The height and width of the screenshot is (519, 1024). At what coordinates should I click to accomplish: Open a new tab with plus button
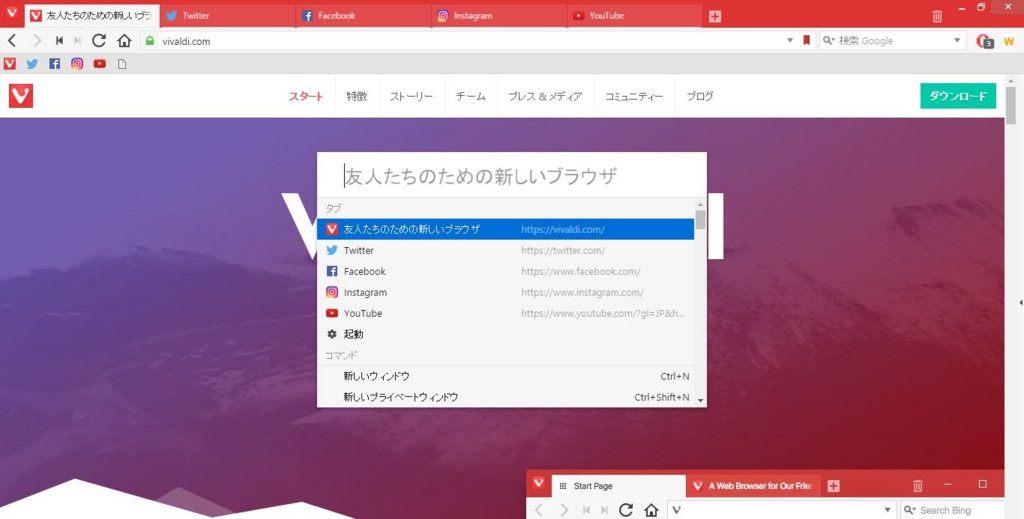click(715, 16)
